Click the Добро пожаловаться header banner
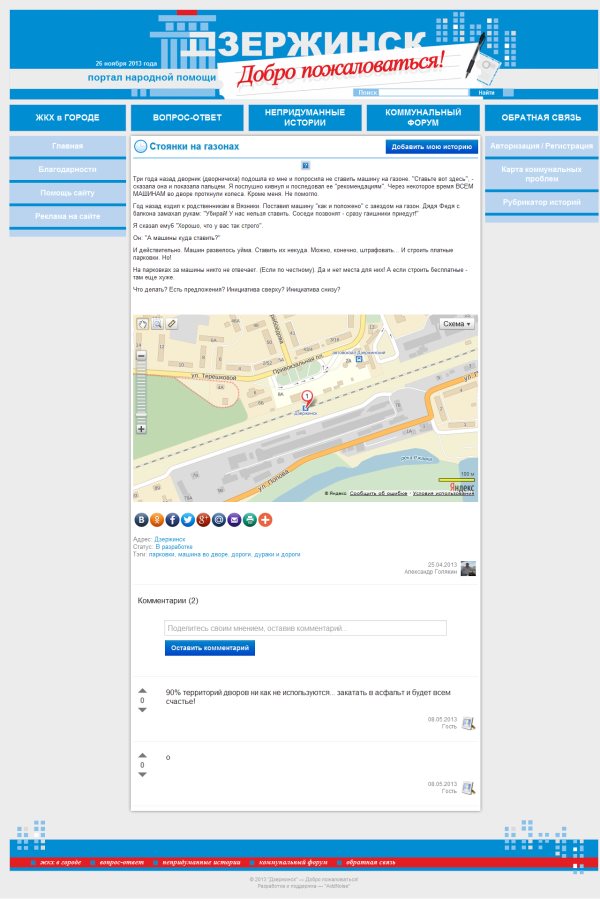The height and width of the screenshot is (899, 600). pos(341,68)
